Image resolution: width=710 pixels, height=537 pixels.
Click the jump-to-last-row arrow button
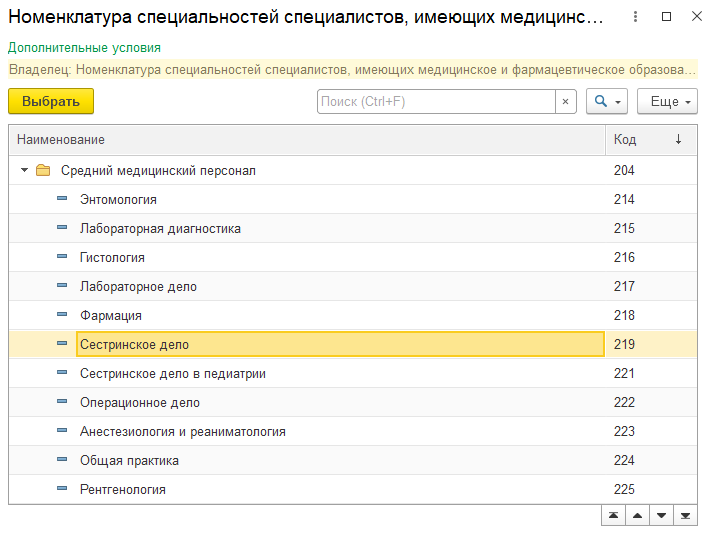point(685,516)
